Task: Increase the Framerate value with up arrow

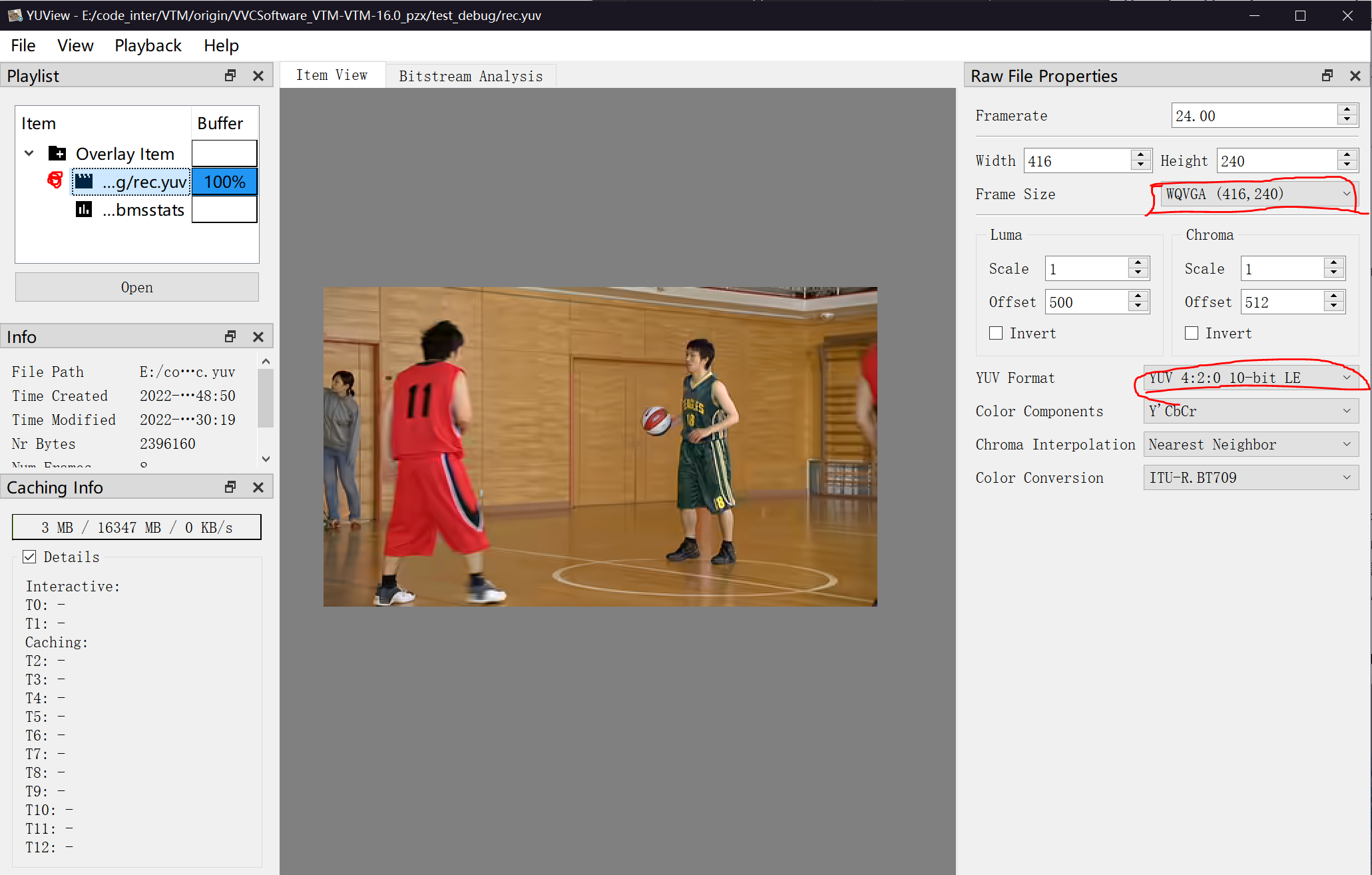Action: click(x=1347, y=109)
